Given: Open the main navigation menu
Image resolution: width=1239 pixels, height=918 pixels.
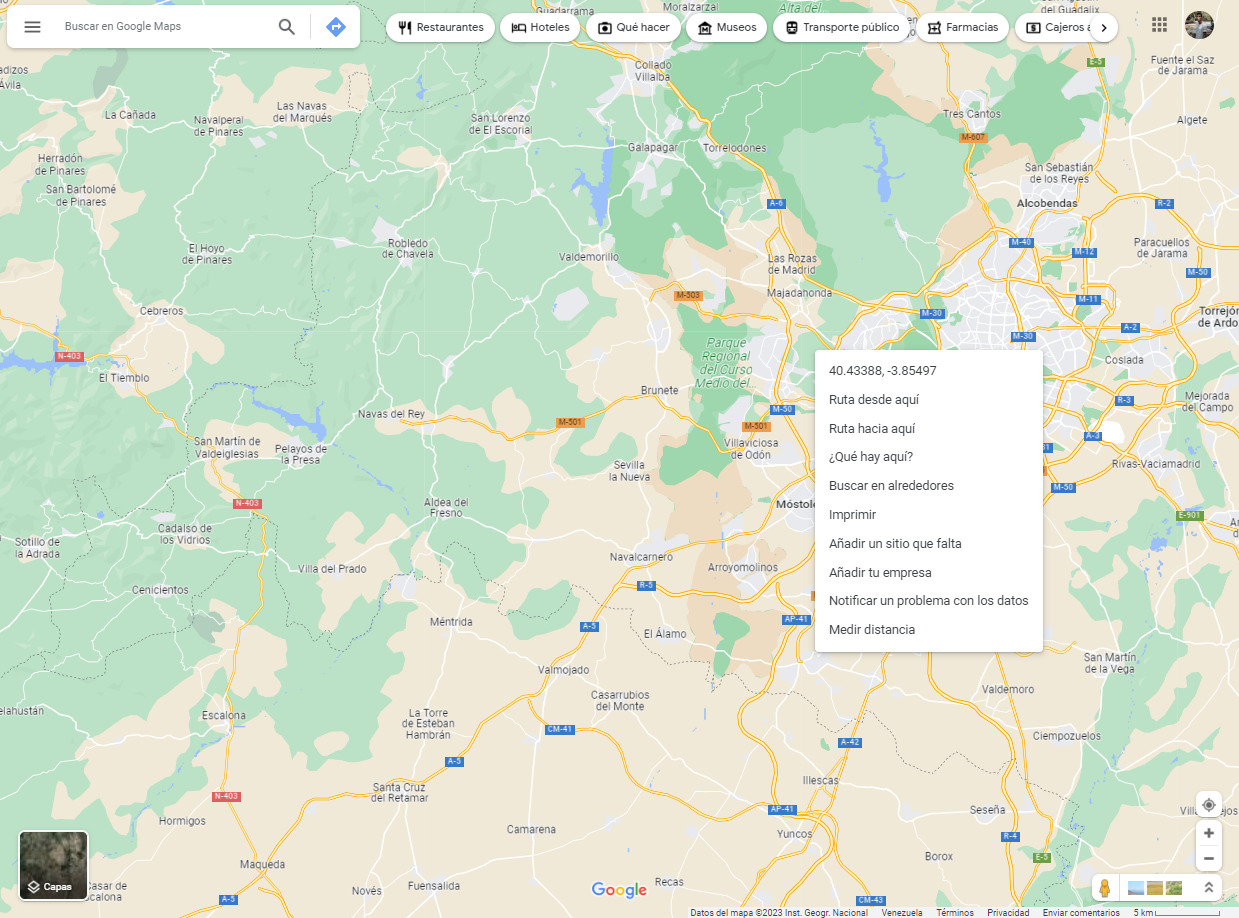Looking at the screenshot, I should click(32, 27).
